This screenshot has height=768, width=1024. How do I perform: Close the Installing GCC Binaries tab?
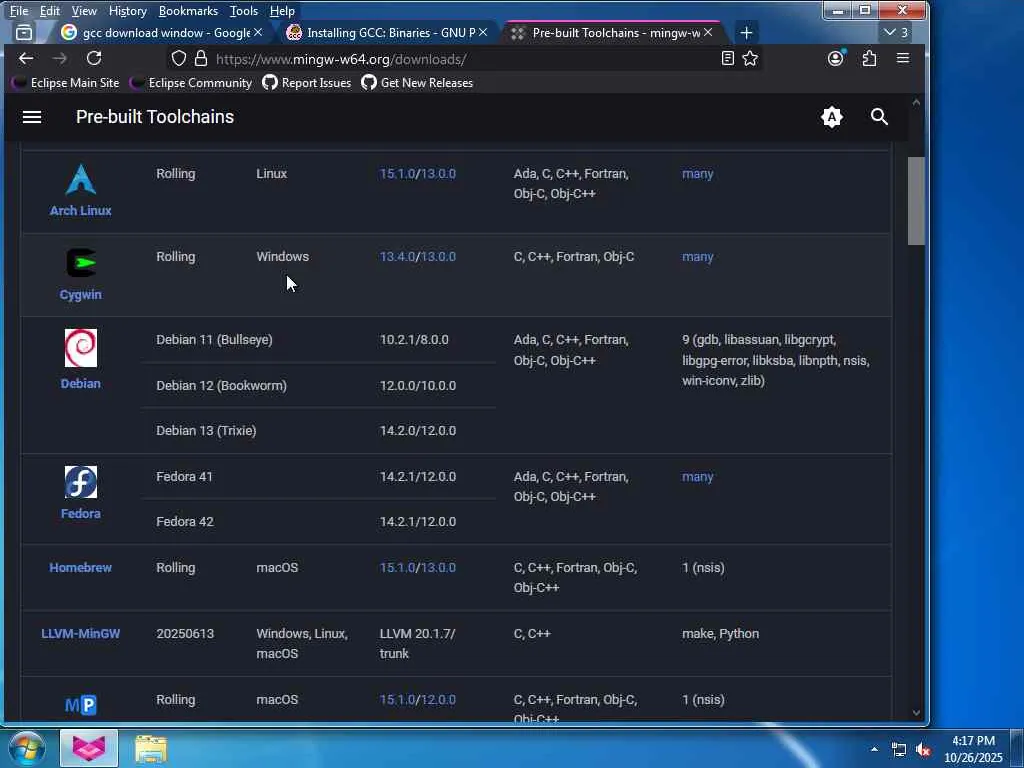(483, 32)
